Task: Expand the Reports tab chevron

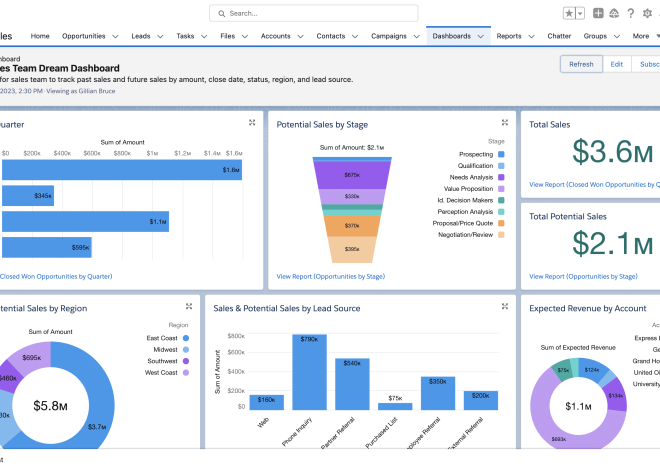Action: pyautogui.click(x=532, y=37)
